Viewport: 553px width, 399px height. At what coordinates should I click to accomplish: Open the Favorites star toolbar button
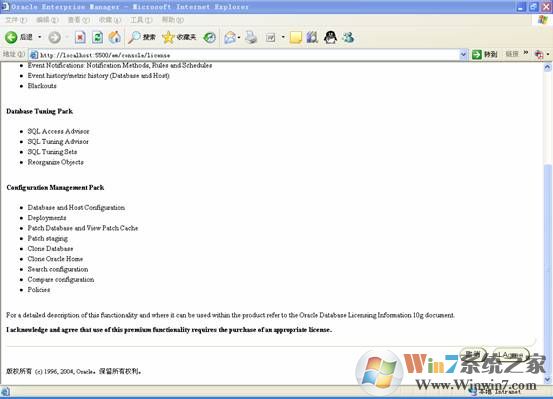[179, 37]
